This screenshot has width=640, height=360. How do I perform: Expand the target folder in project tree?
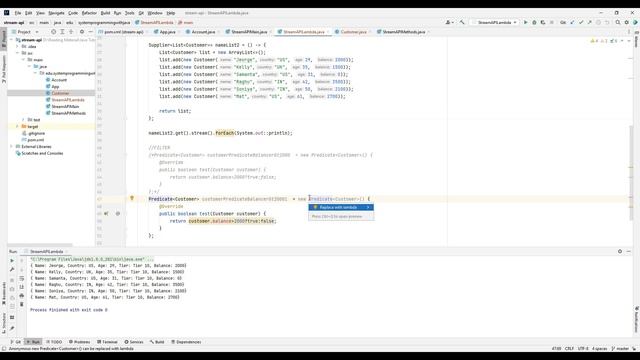click(x=18, y=127)
